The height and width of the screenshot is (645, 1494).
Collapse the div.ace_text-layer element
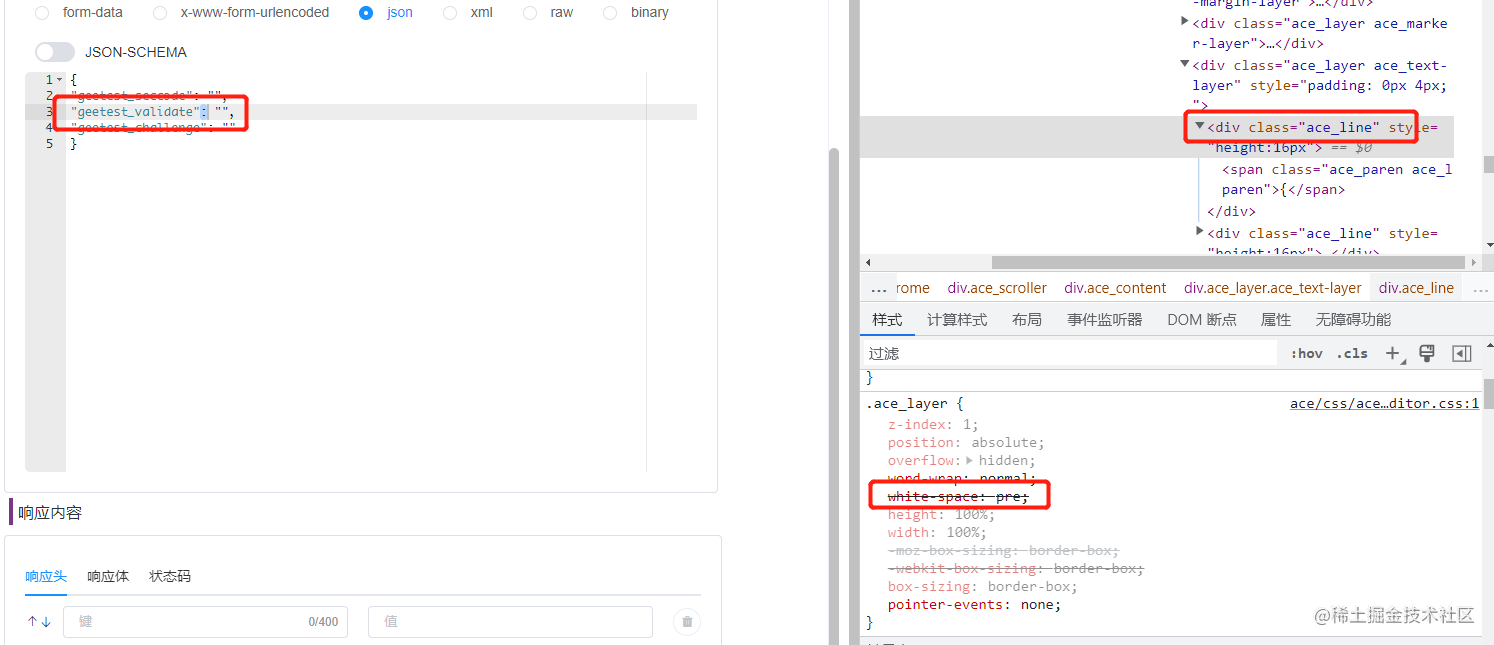1185,64
